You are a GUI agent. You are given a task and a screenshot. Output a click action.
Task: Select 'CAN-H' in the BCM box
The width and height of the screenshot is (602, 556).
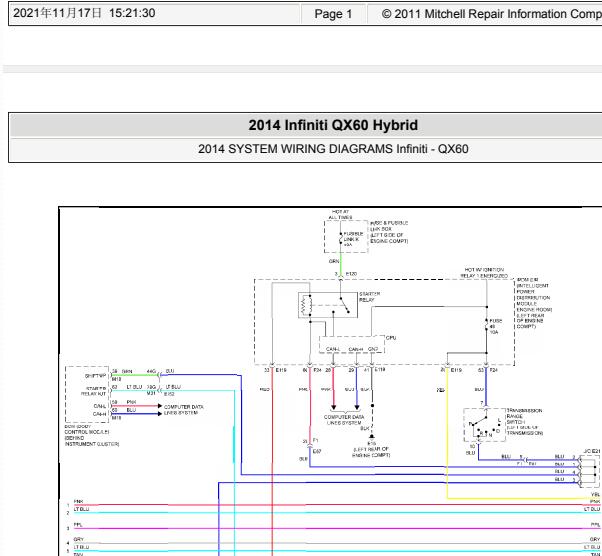100,414
